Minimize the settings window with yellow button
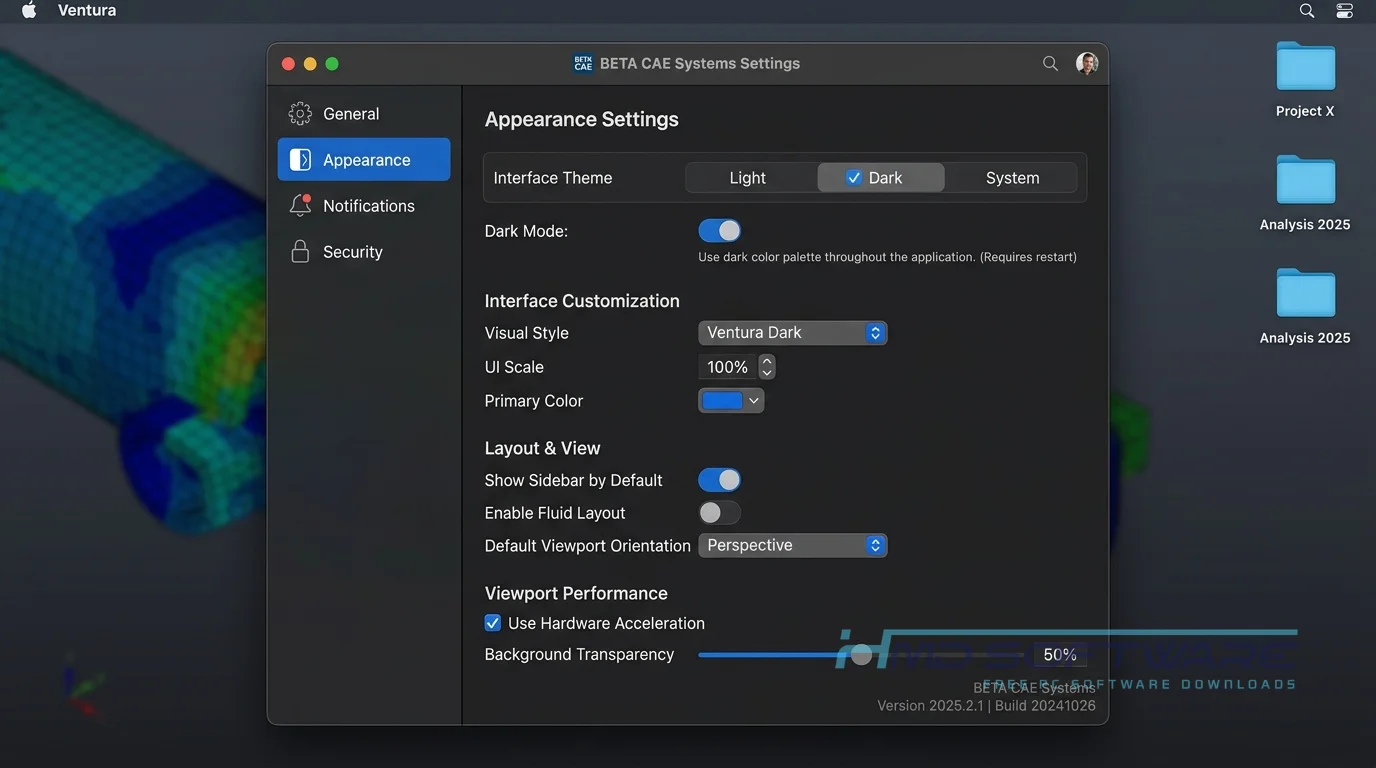The width and height of the screenshot is (1376, 768). tap(310, 64)
